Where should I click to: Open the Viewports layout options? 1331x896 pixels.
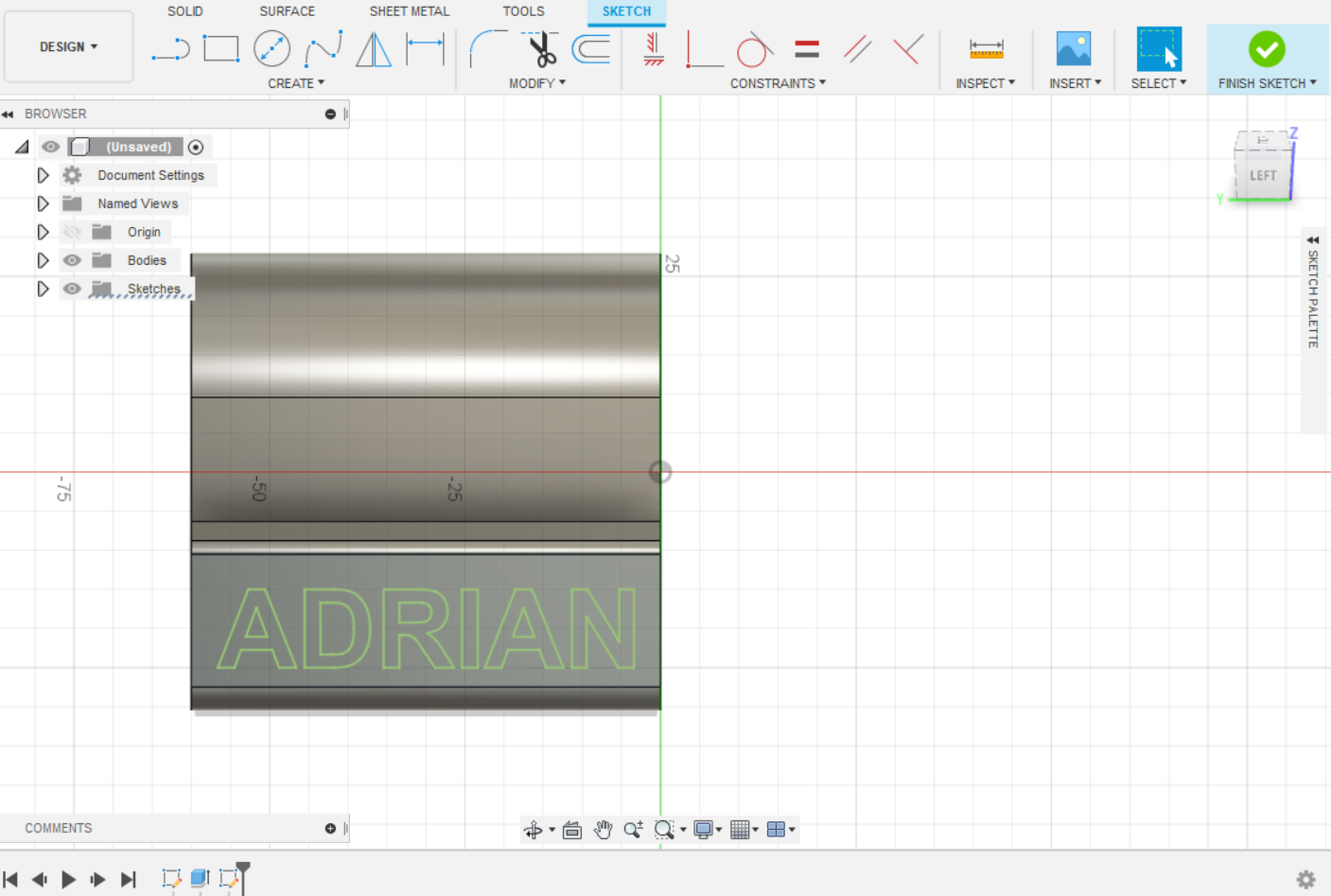[776, 830]
